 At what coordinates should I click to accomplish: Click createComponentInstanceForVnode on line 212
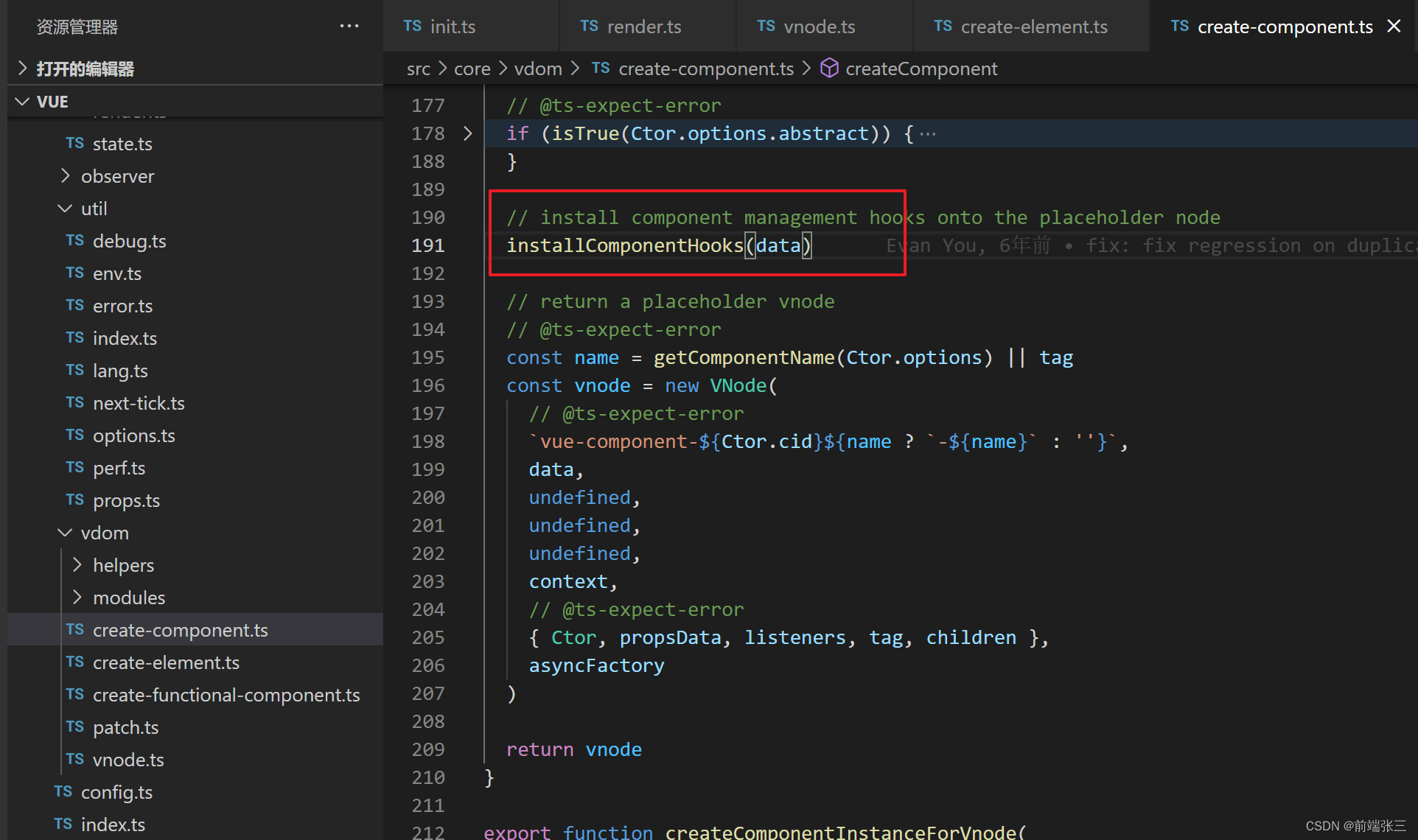(841, 832)
